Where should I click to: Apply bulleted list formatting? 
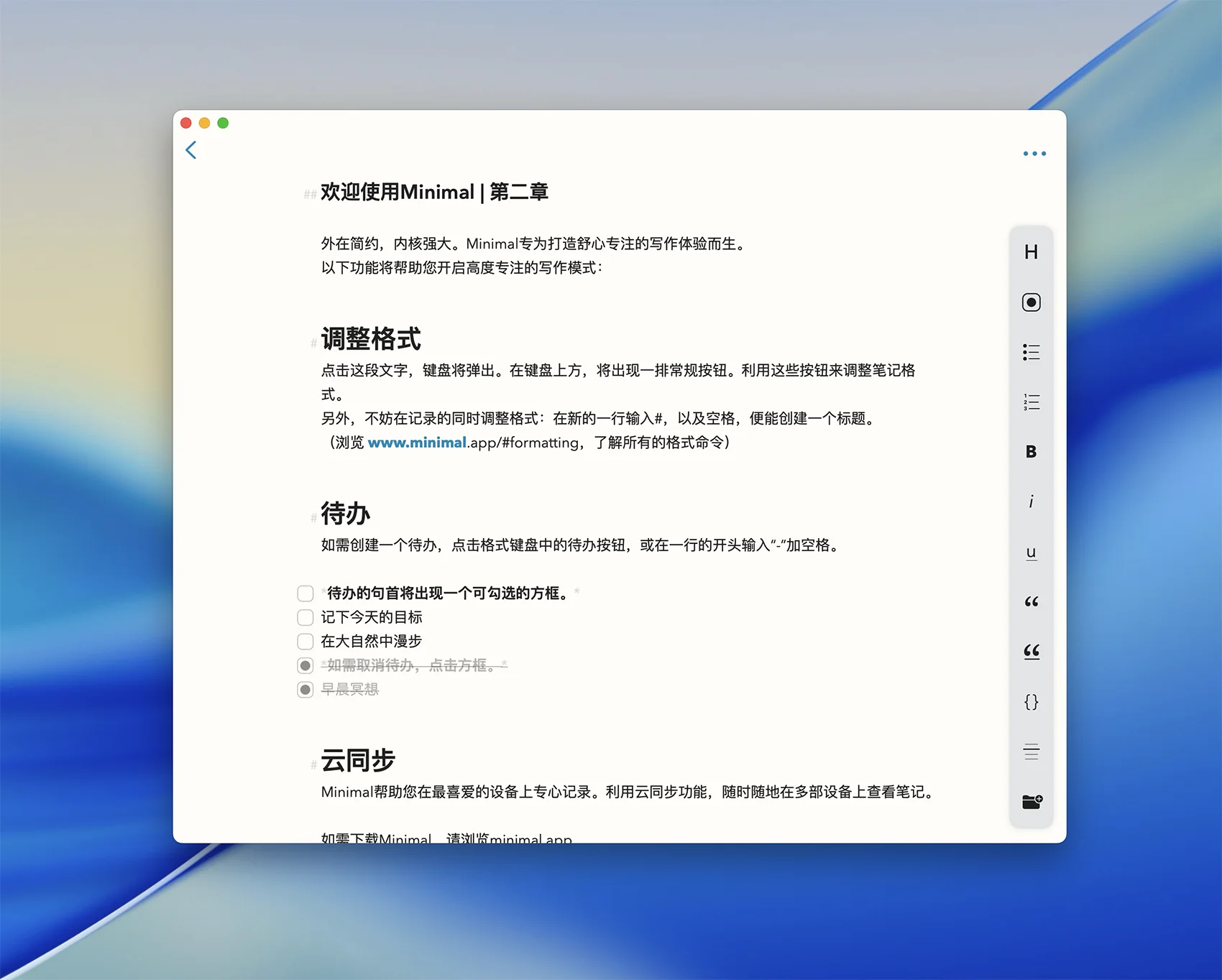click(x=1031, y=352)
